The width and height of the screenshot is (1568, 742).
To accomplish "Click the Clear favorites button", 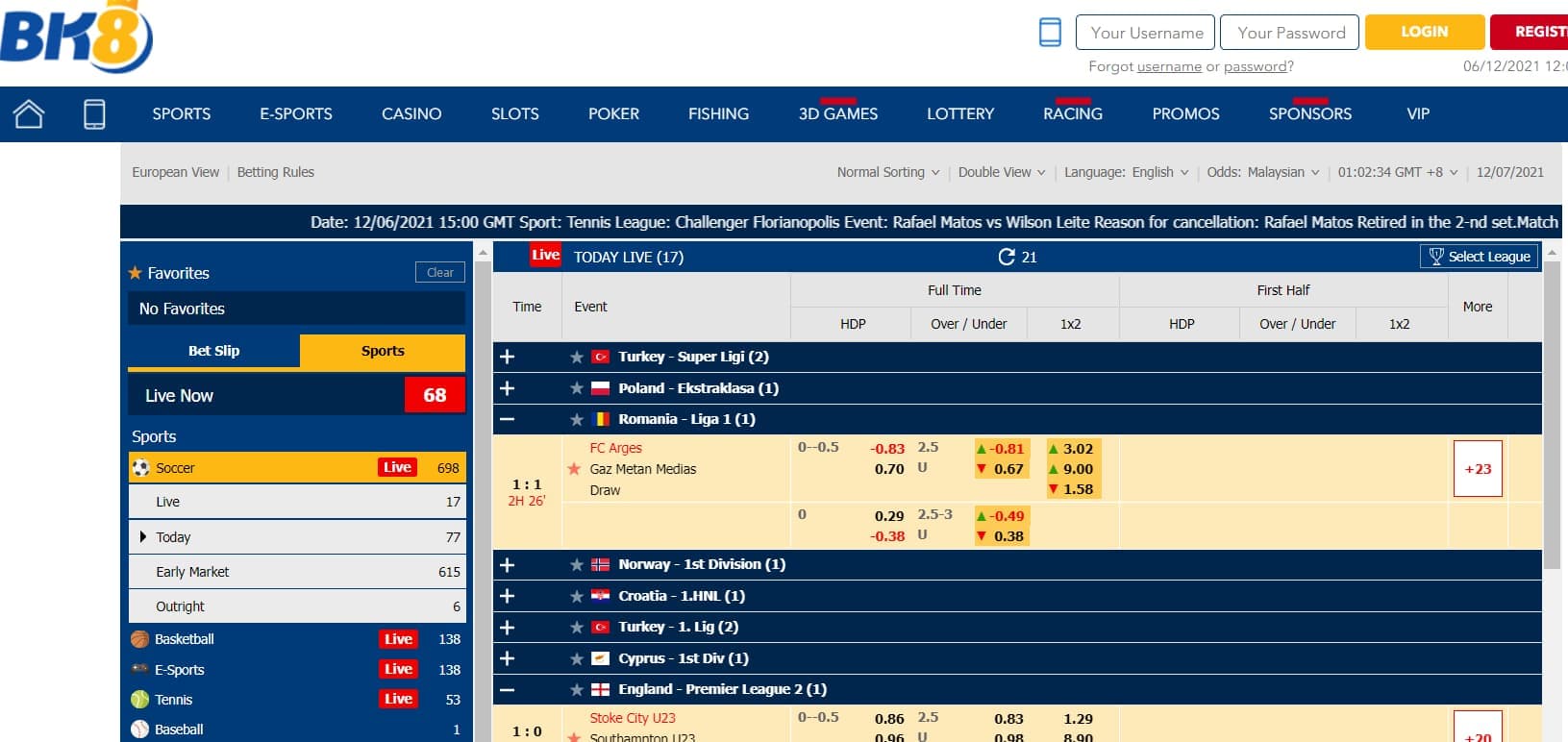I will 440,272.
